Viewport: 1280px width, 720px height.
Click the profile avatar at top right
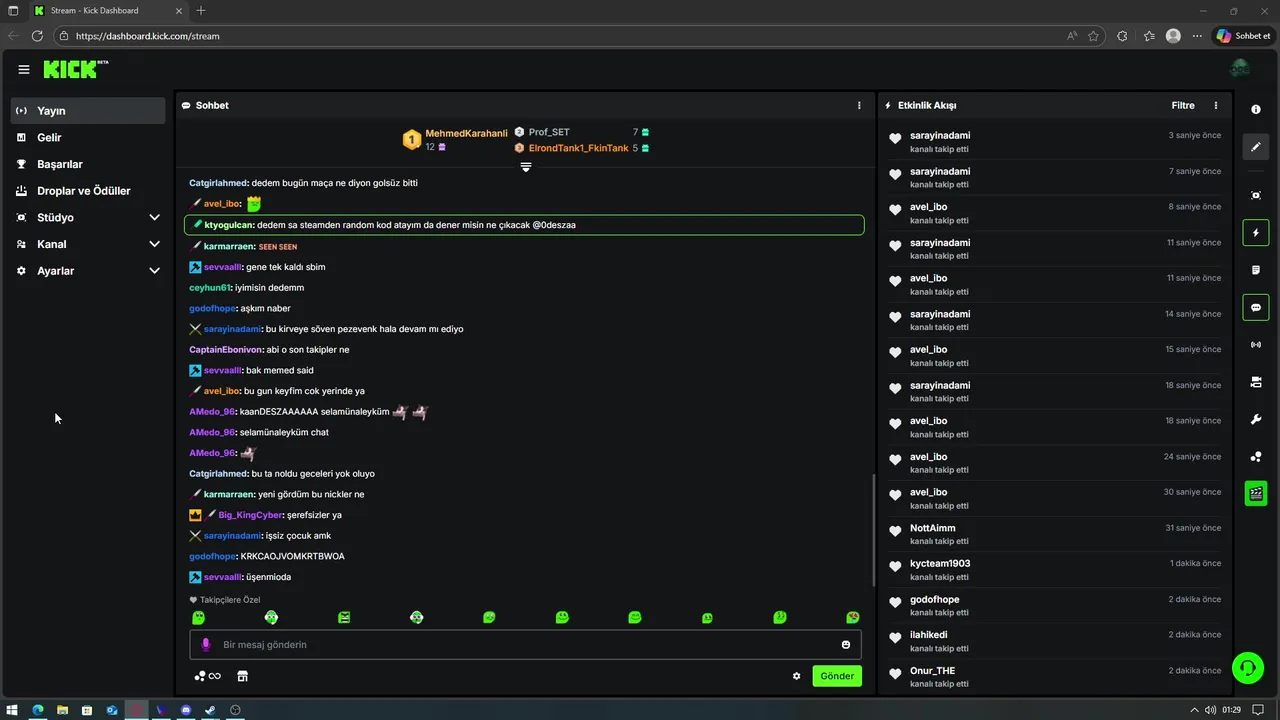(1240, 69)
